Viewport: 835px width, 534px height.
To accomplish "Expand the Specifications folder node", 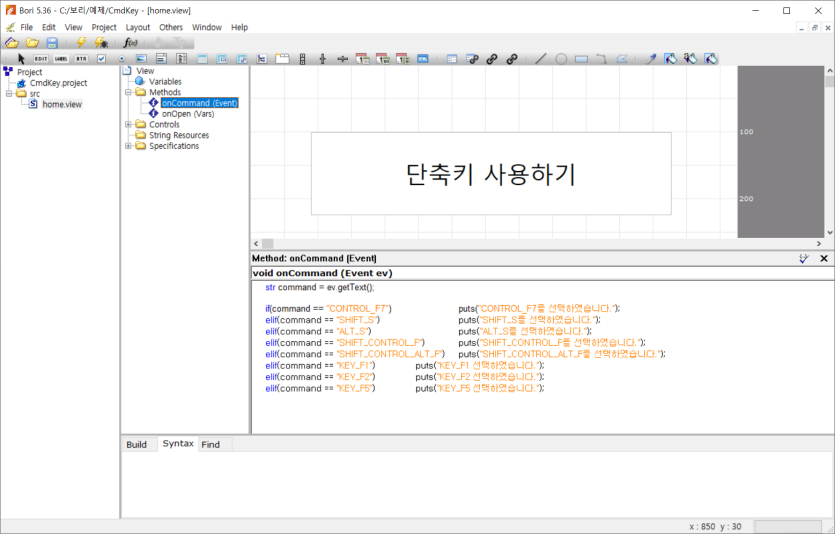I will 128,145.
